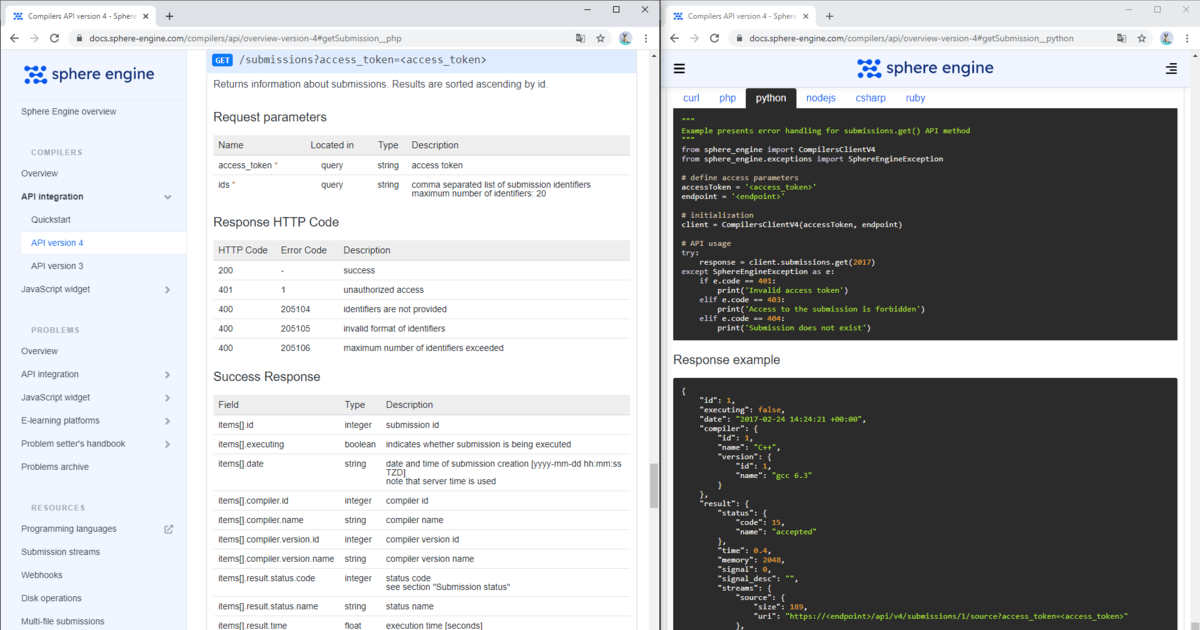Open Problems Overview sidebar link

(x=39, y=351)
